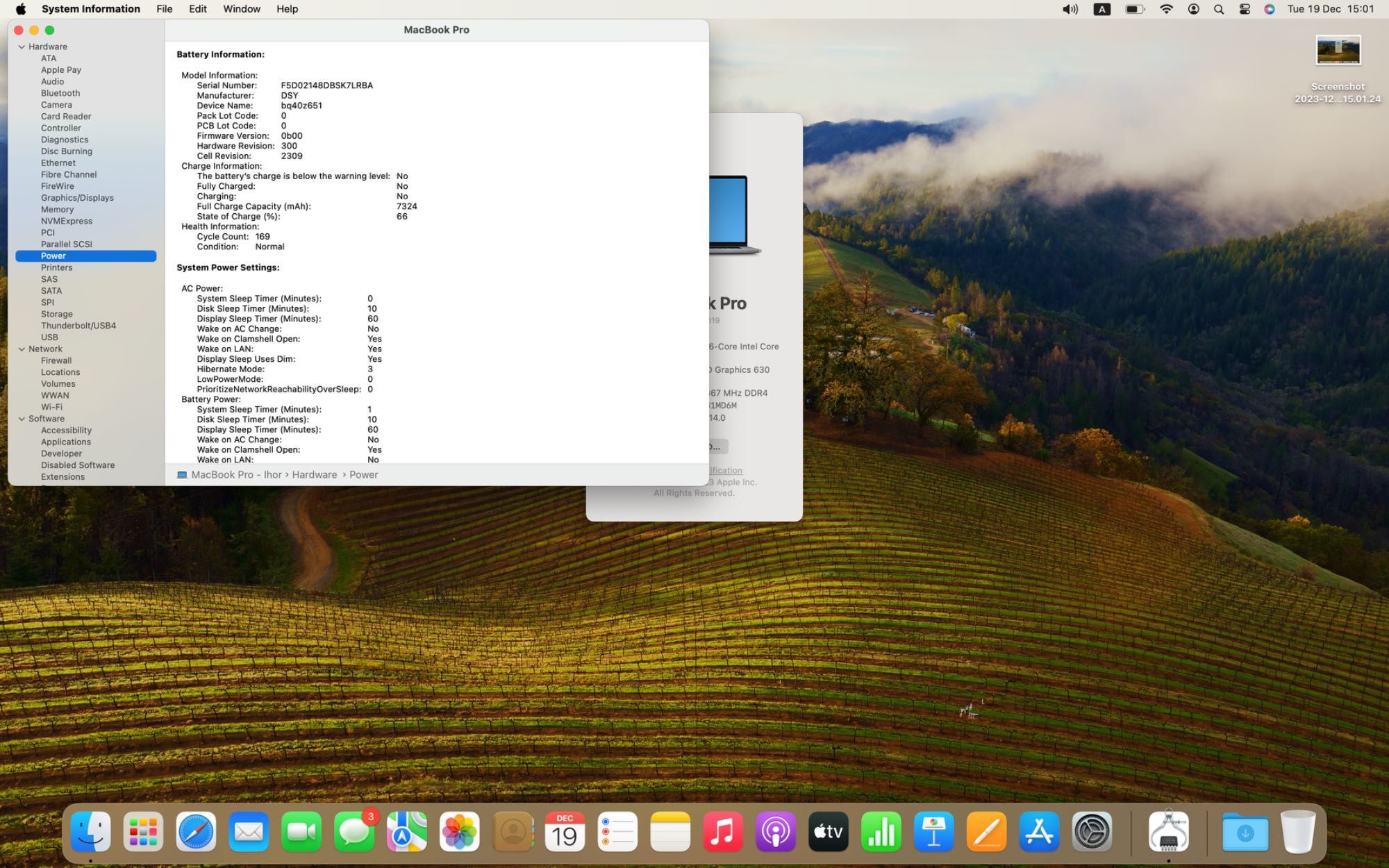Select Memory in the sidebar

(x=57, y=210)
